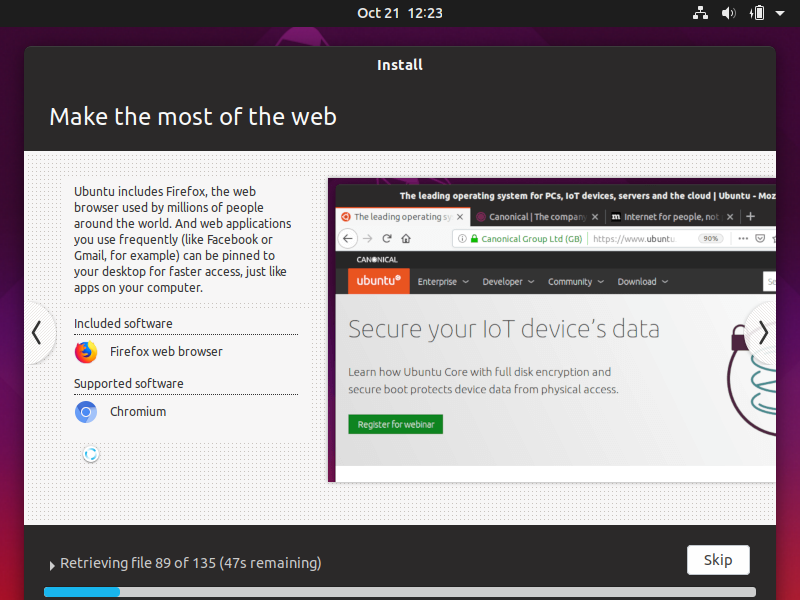Click 'Retrieving file 89 of 135' status text
This screenshot has height=600, width=800.
[191, 563]
